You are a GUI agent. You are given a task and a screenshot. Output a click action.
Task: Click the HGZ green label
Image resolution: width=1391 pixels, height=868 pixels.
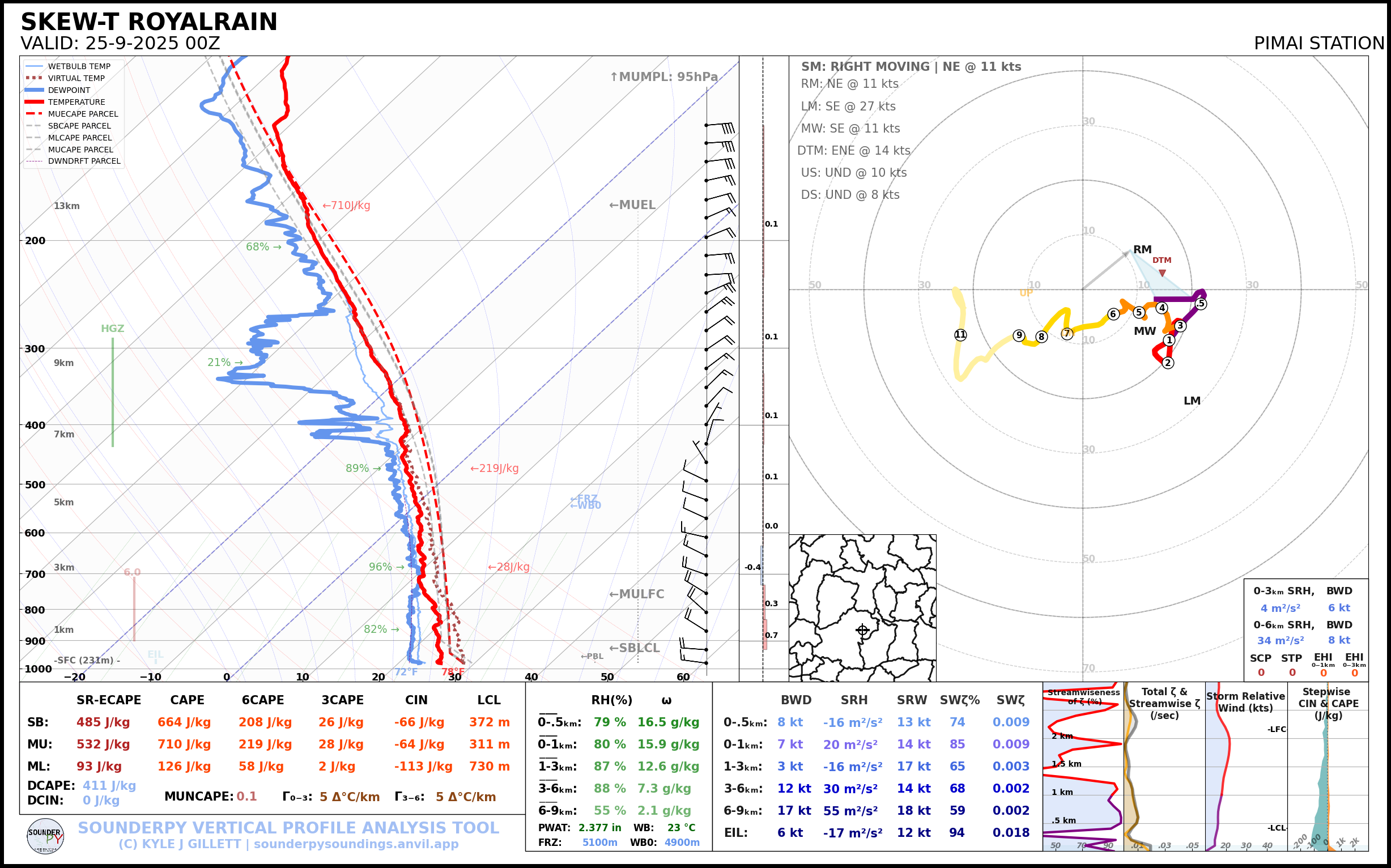(x=113, y=329)
